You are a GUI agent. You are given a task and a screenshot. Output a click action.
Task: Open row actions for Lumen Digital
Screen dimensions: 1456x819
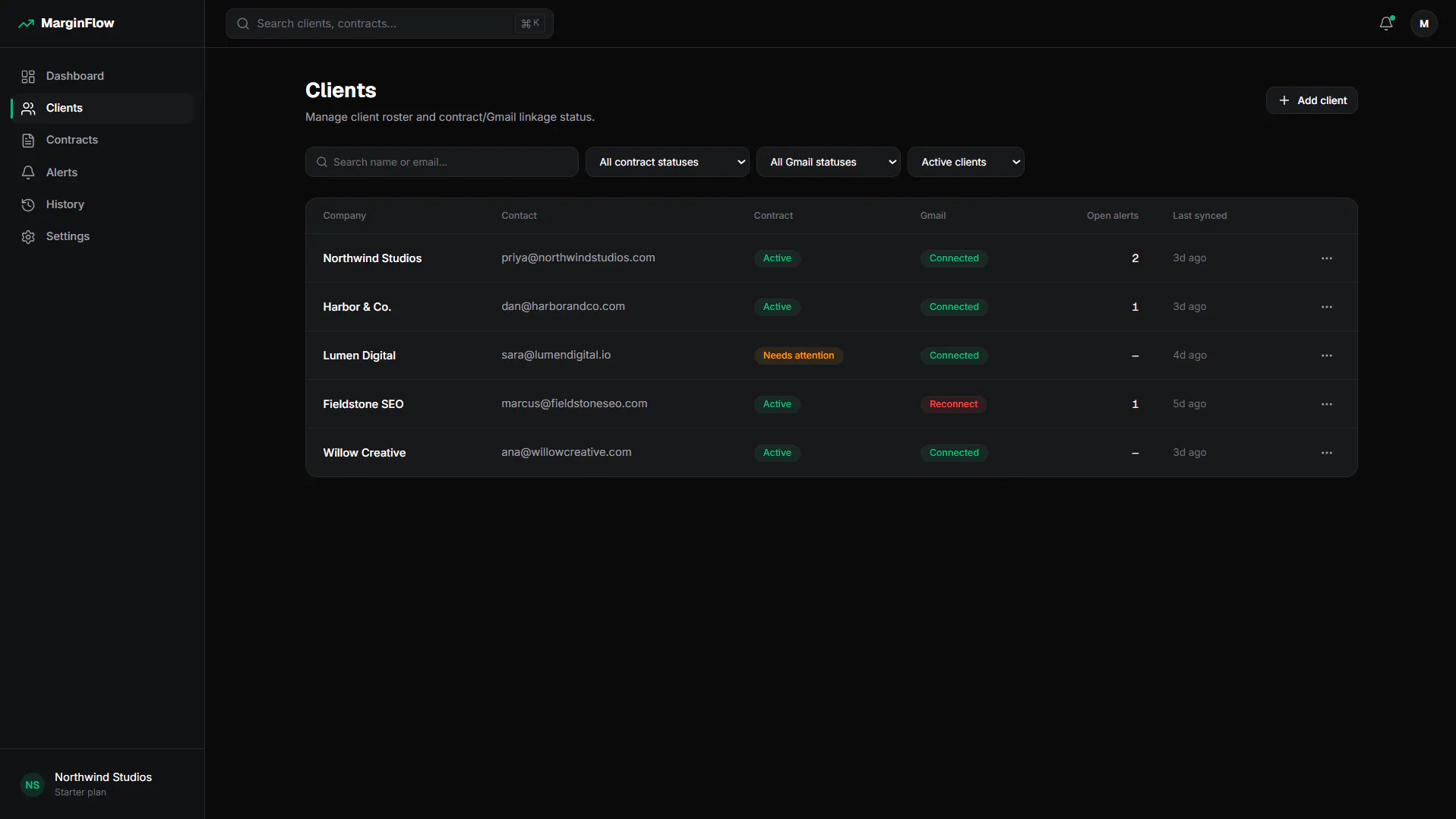(x=1326, y=356)
